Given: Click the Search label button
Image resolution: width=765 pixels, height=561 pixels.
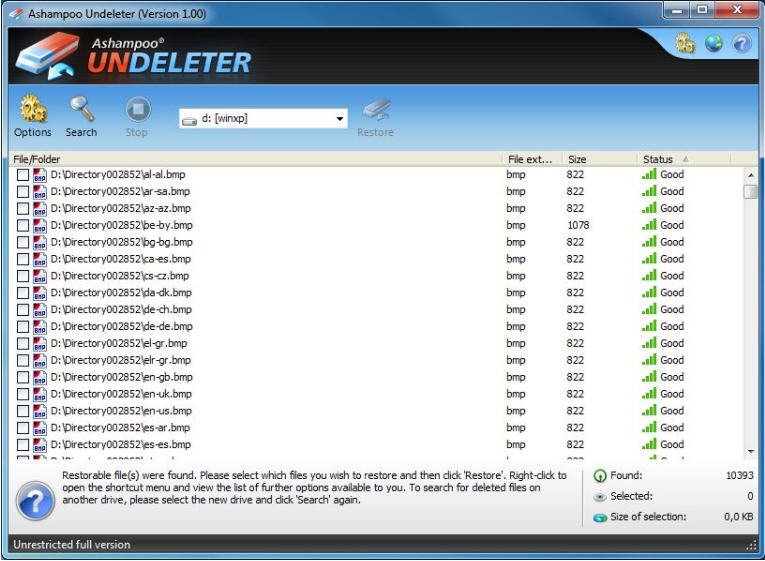Looking at the screenshot, I should click(81, 132).
